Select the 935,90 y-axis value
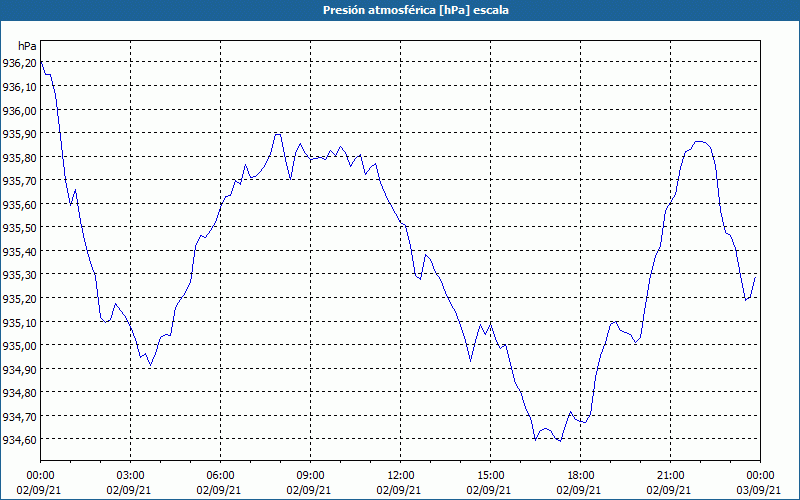Viewport: 800px width, 500px height. [x=19, y=134]
